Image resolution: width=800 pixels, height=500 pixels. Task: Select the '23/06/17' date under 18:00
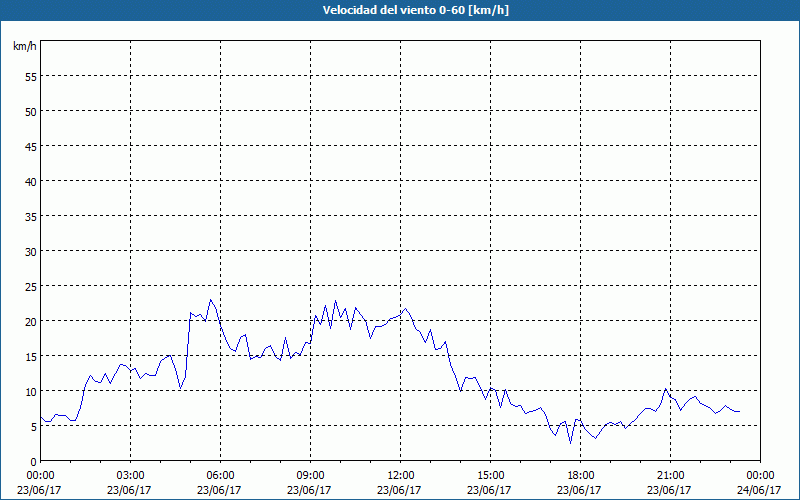point(579,490)
